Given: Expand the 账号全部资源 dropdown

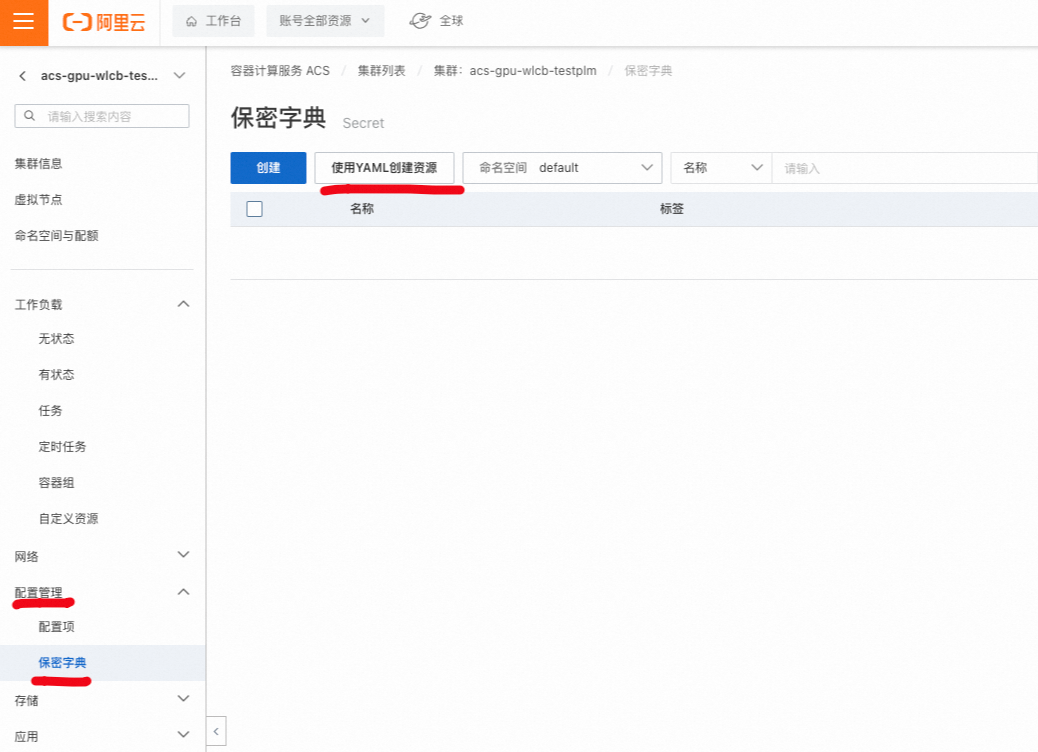Looking at the screenshot, I should tap(324, 21).
